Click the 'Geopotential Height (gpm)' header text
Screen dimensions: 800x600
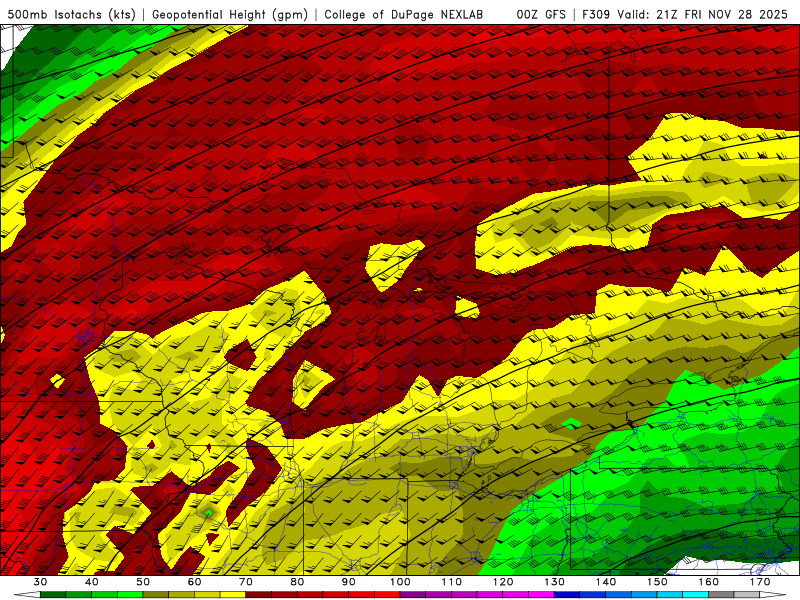click(230, 15)
